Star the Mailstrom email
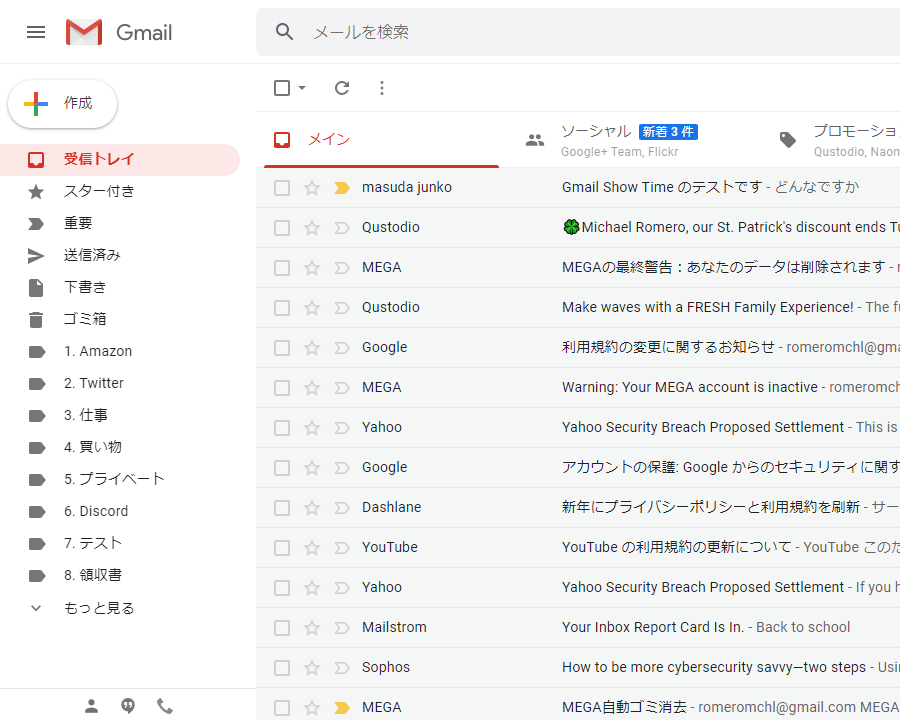The width and height of the screenshot is (900, 720). point(312,628)
